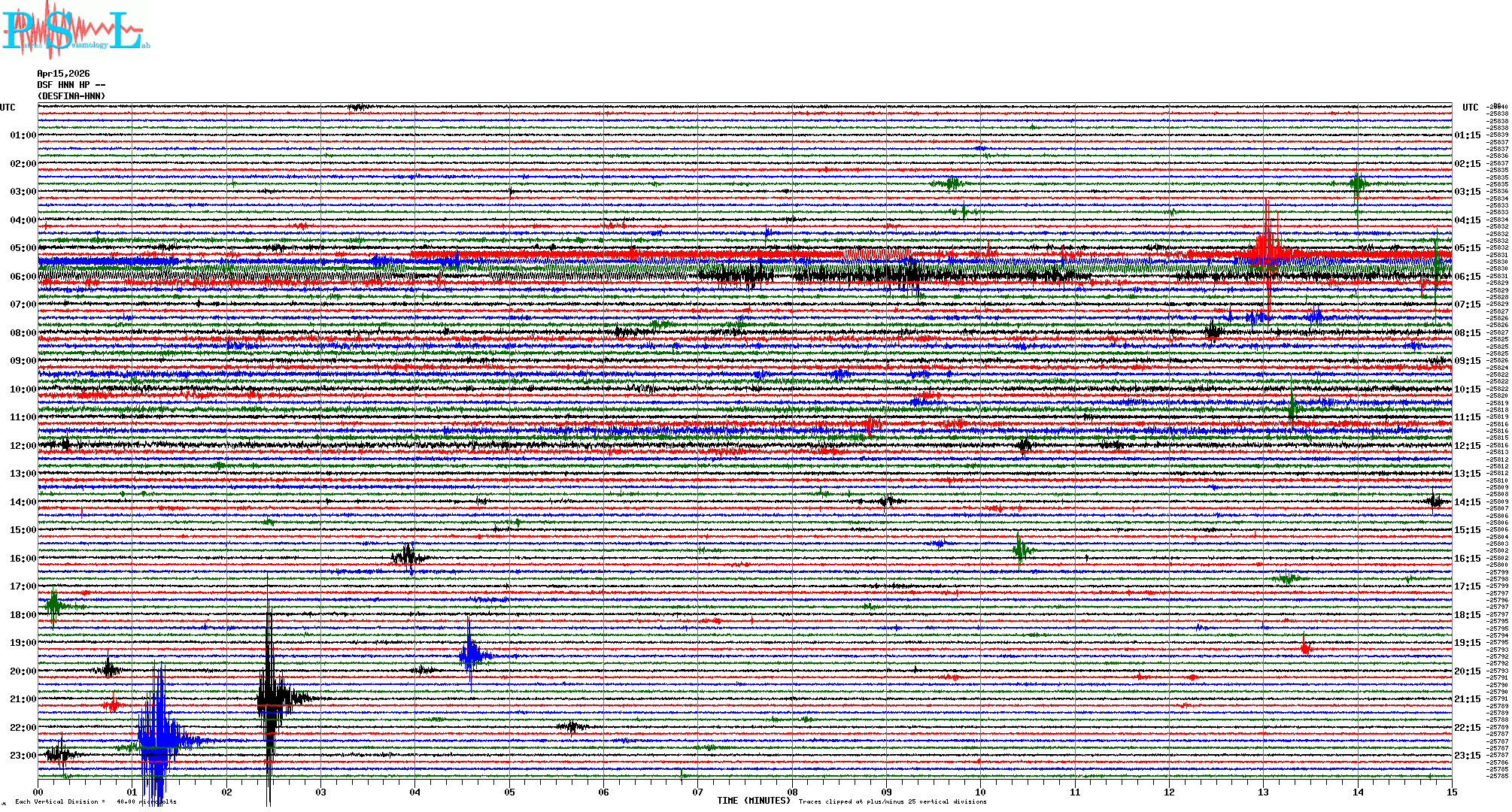Select the 12:00 UTC row label
The height and width of the screenshot is (812, 1512).
click(23, 446)
